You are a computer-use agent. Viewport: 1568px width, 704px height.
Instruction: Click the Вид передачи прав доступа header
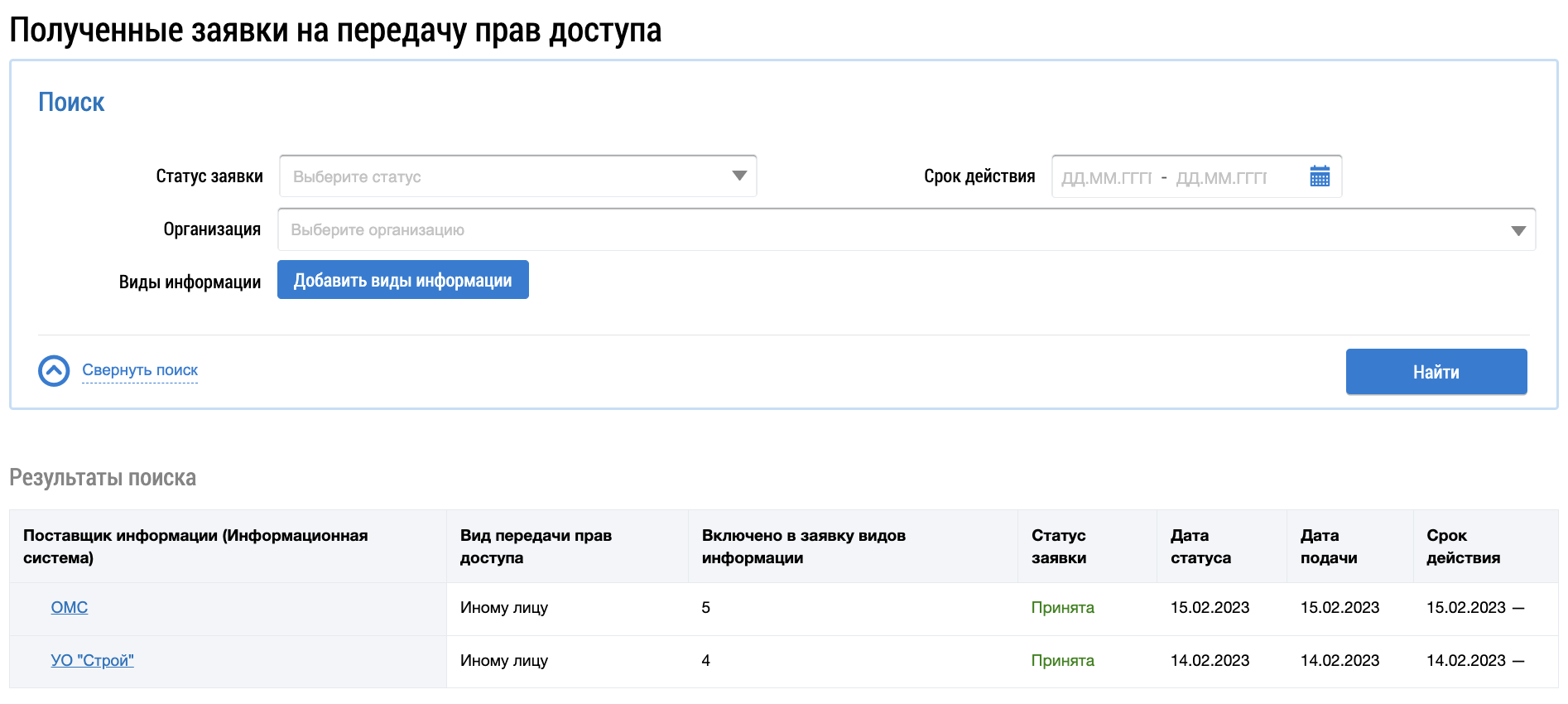click(536, 547)
